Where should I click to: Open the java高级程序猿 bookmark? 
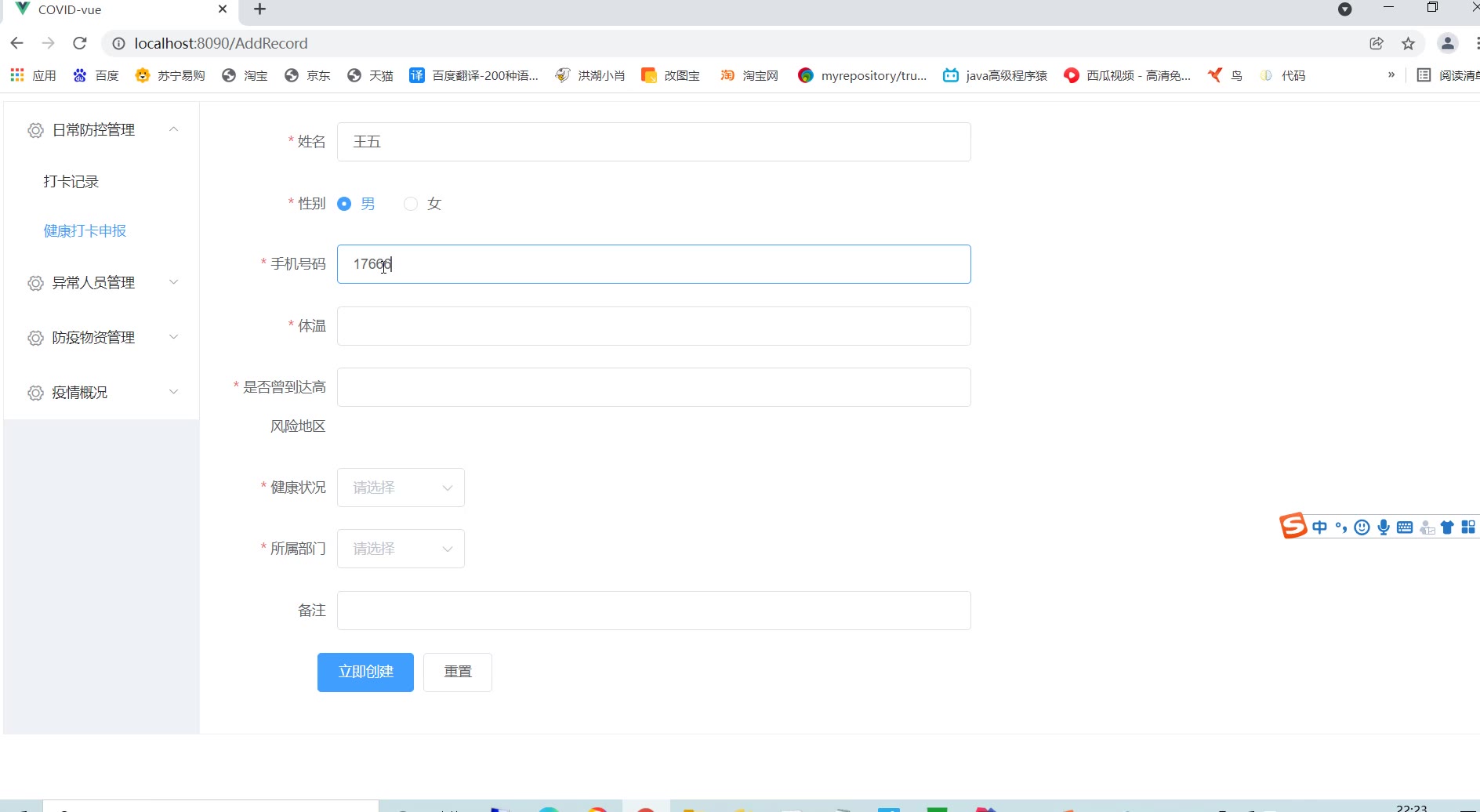point(996,75)
